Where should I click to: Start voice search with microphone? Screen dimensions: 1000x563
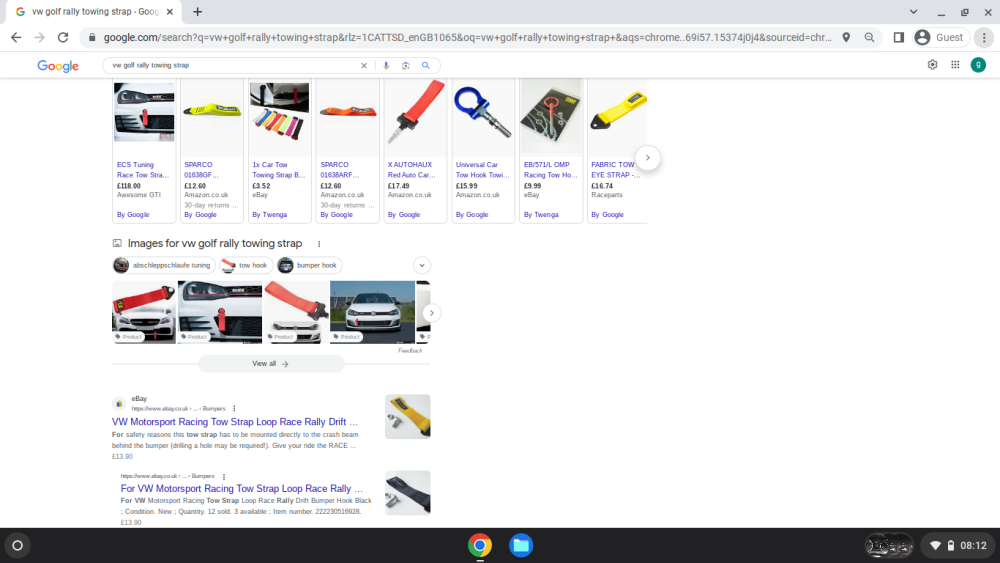point(386,65)
